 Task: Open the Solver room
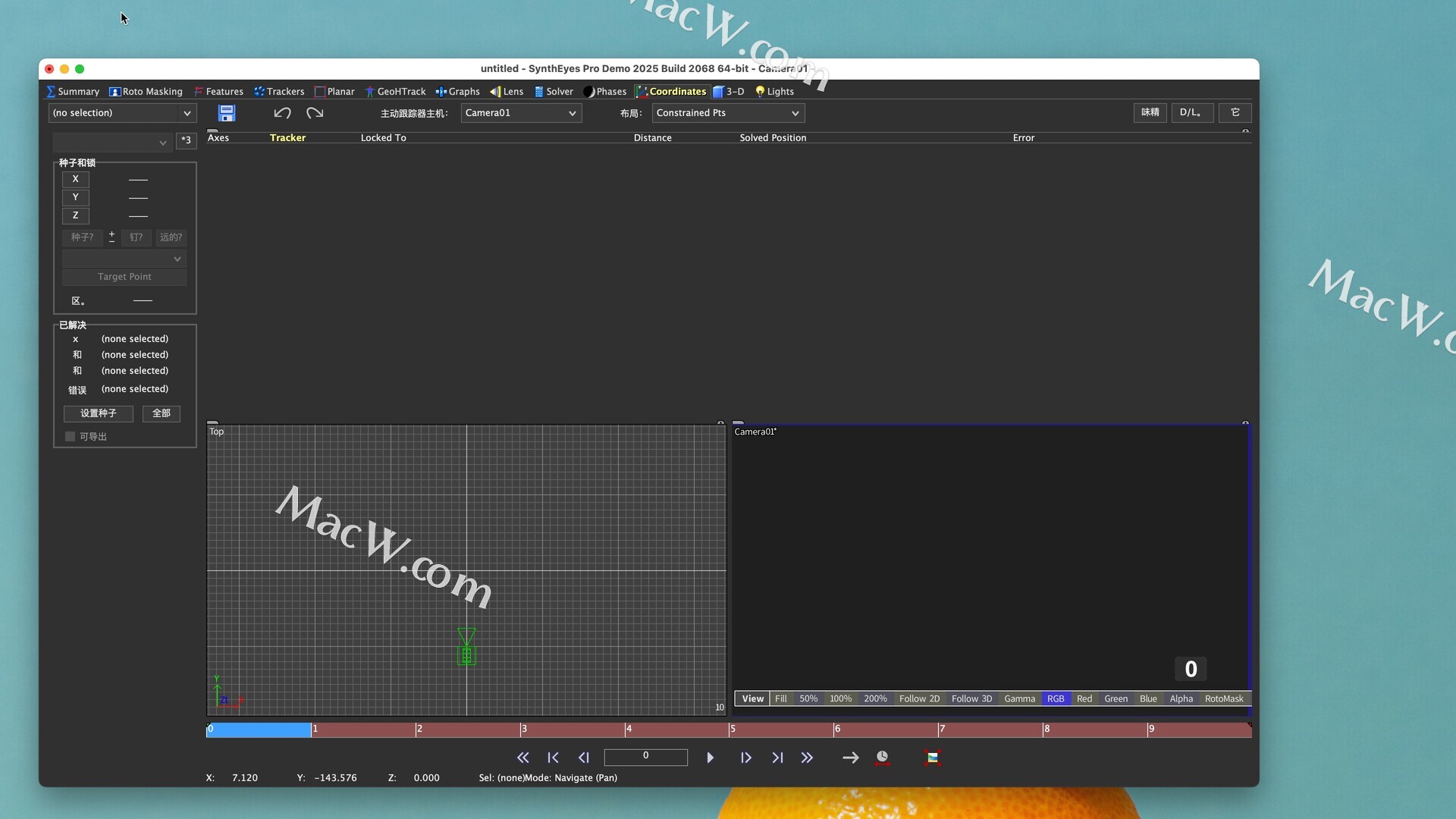(554, 92)
